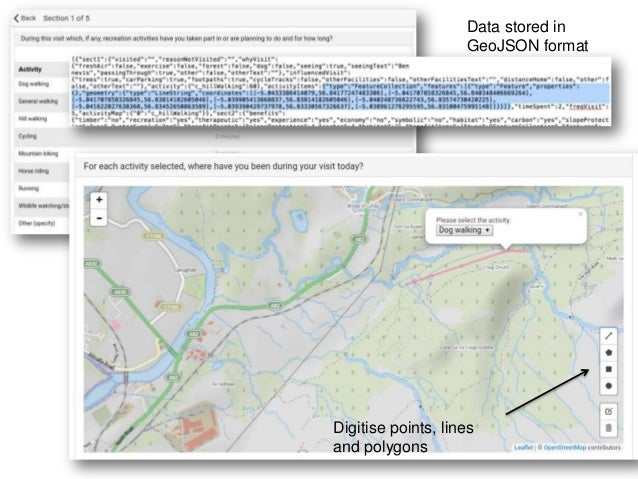Close the activity selection popup

click(581, 214)
